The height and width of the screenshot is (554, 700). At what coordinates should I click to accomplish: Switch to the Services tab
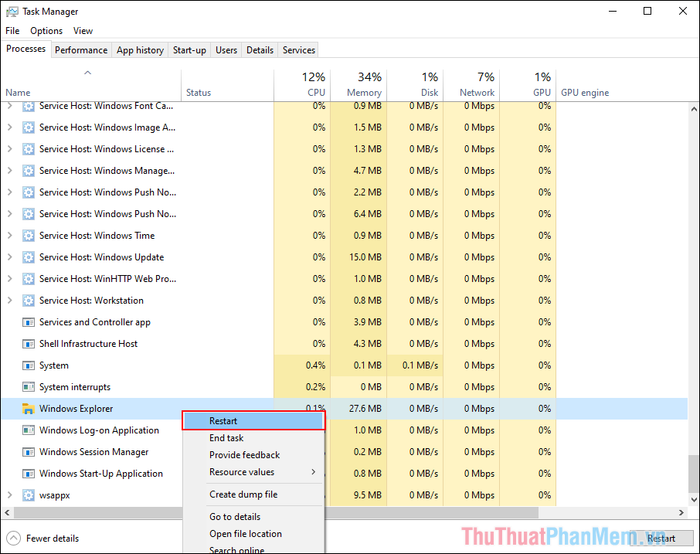pos(299,50)
